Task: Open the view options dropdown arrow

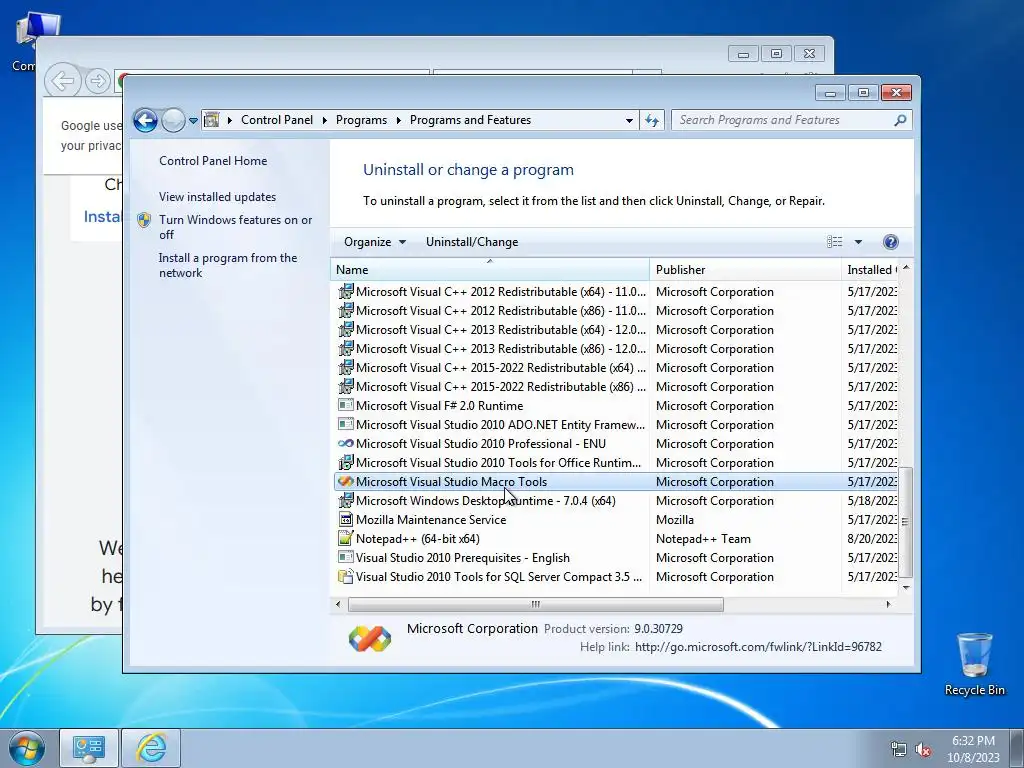Action: click(858, 242)
